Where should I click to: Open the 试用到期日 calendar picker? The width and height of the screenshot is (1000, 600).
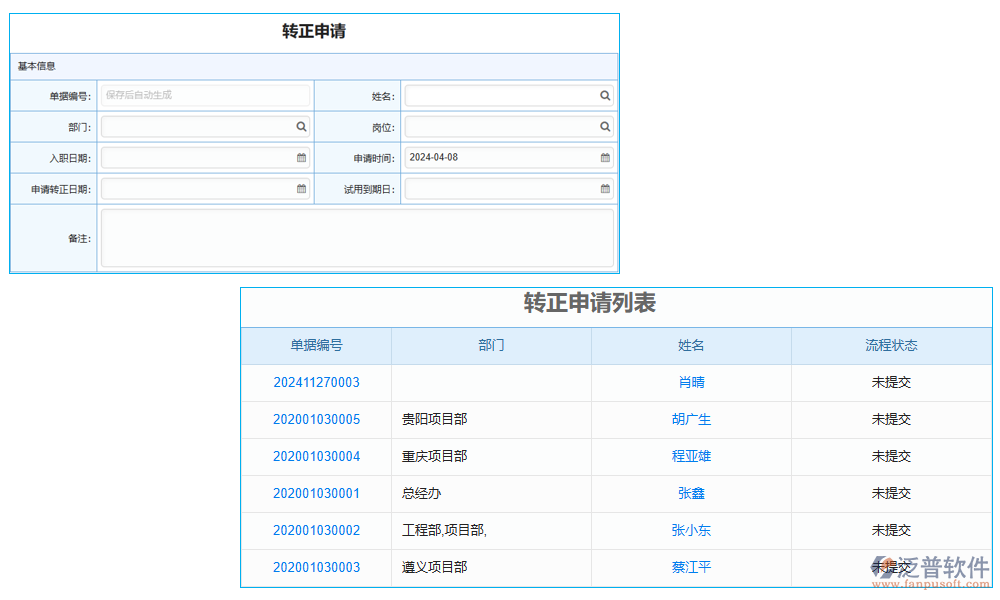(605, 188)
